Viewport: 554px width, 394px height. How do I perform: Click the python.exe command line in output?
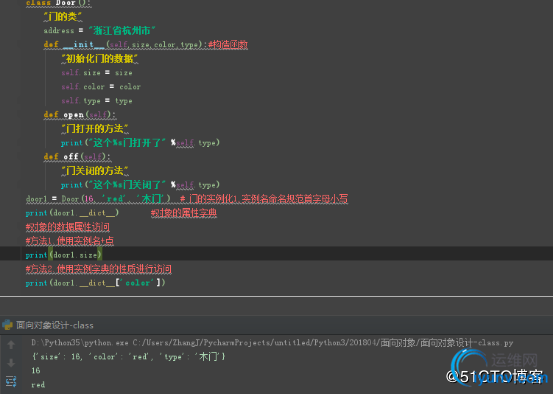[x=272, y=343]
